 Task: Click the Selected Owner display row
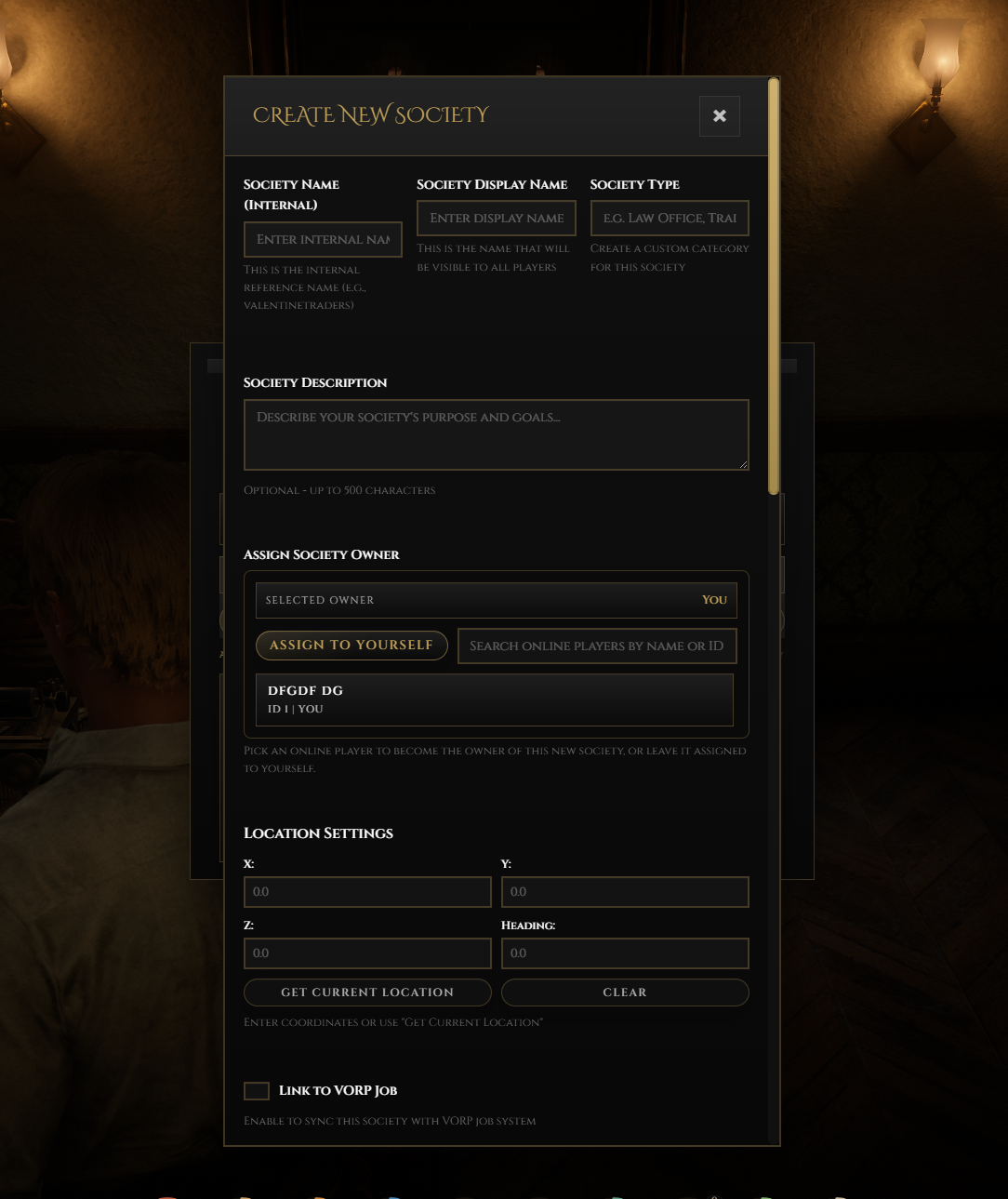[x=497, y=600]
